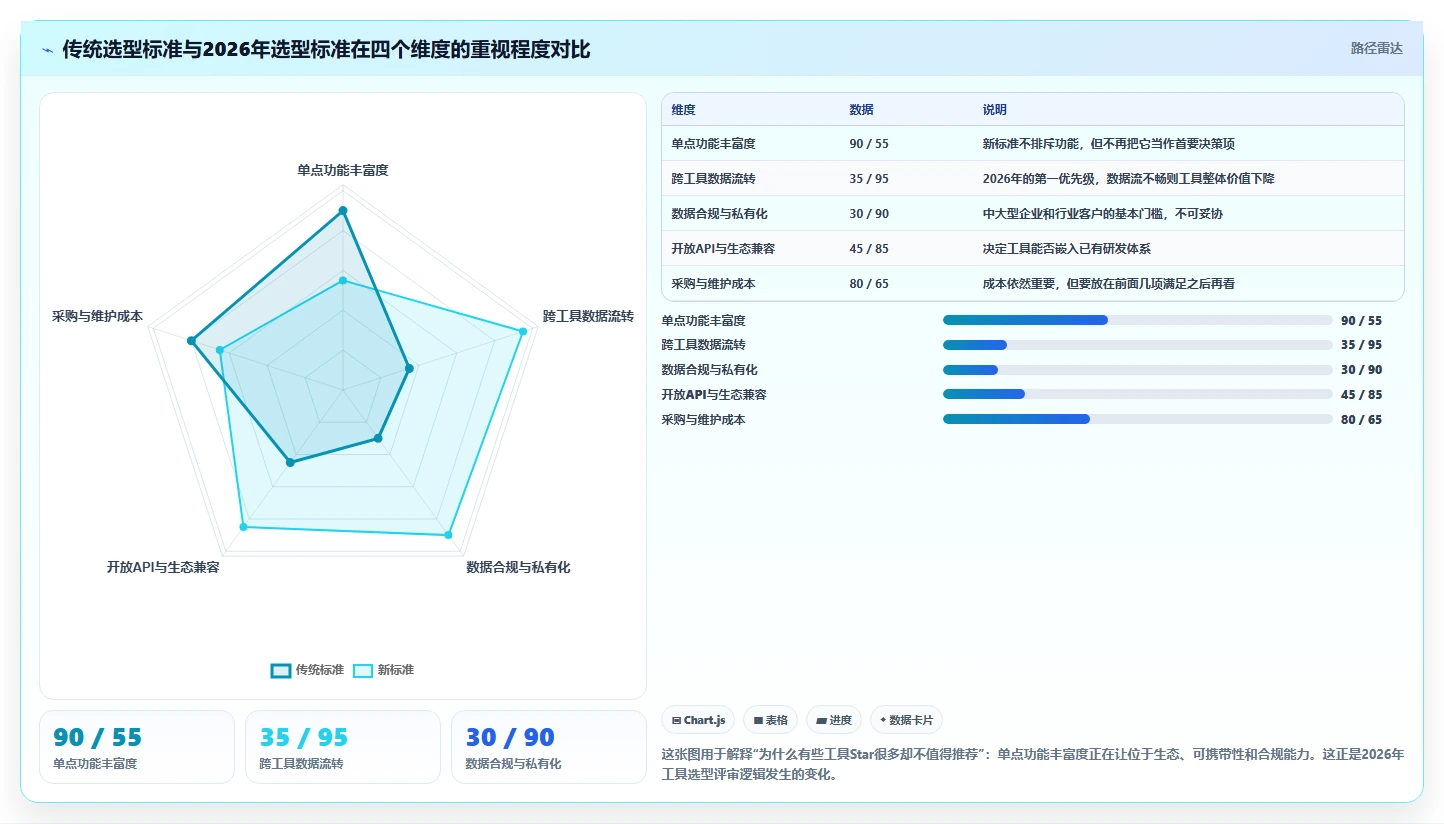Click the new-standard data point on the 跨工具数据流转 axis
1444x824 pixels.
[522, 331]
